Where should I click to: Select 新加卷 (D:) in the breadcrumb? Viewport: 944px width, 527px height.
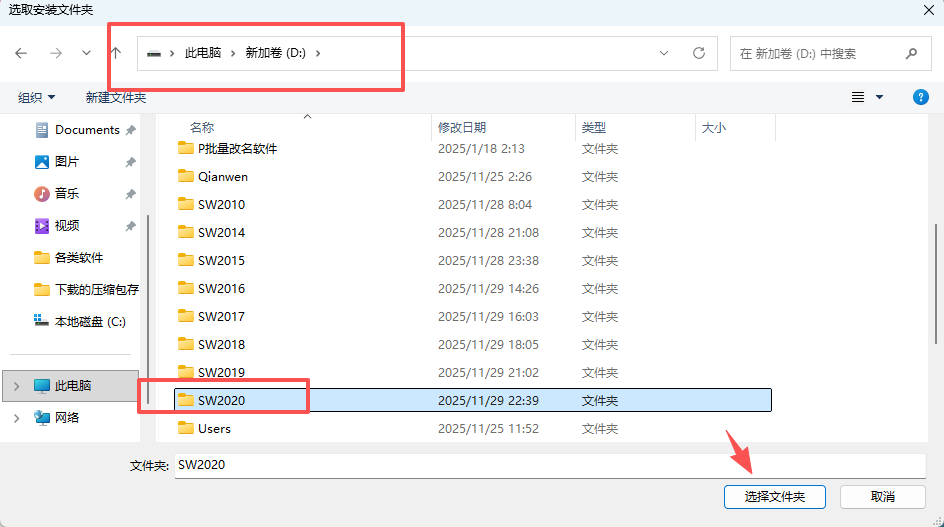(x=276, y=53)
